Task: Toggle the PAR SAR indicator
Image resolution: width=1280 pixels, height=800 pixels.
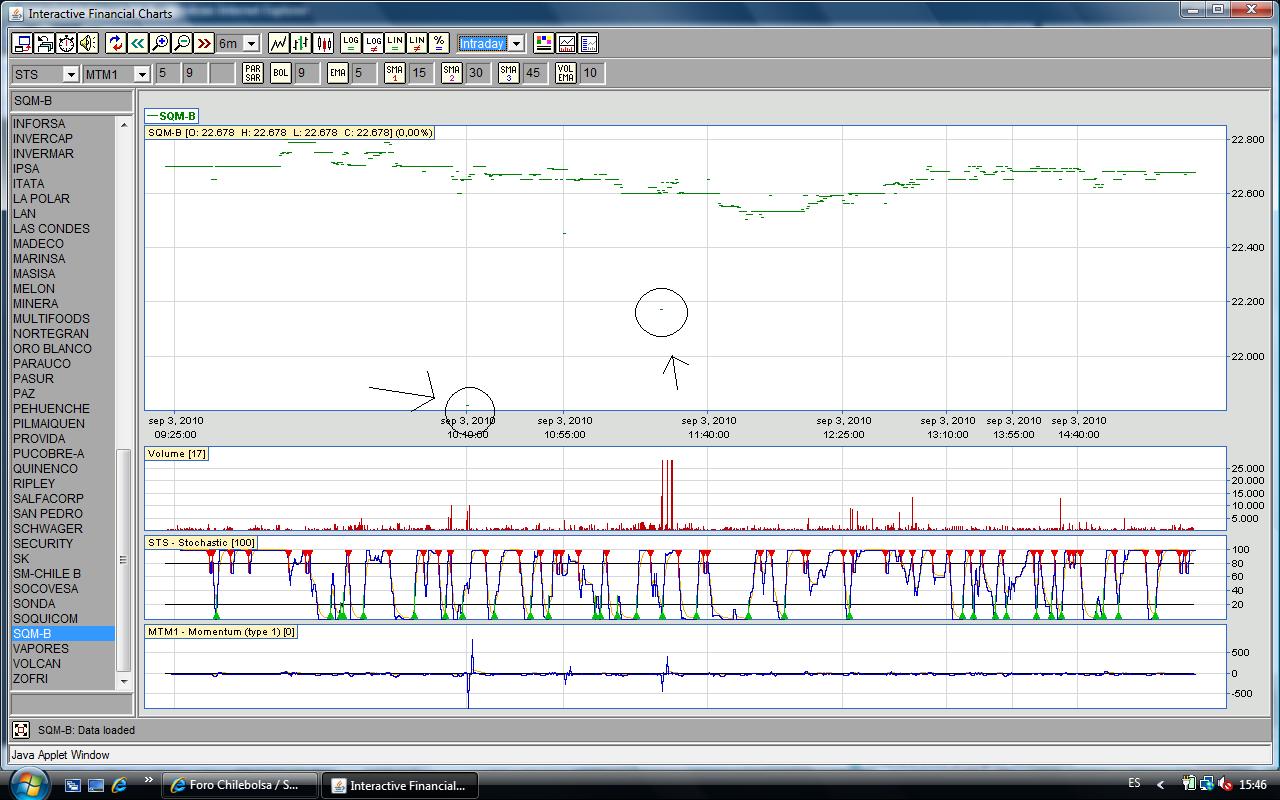Action: 253,73
